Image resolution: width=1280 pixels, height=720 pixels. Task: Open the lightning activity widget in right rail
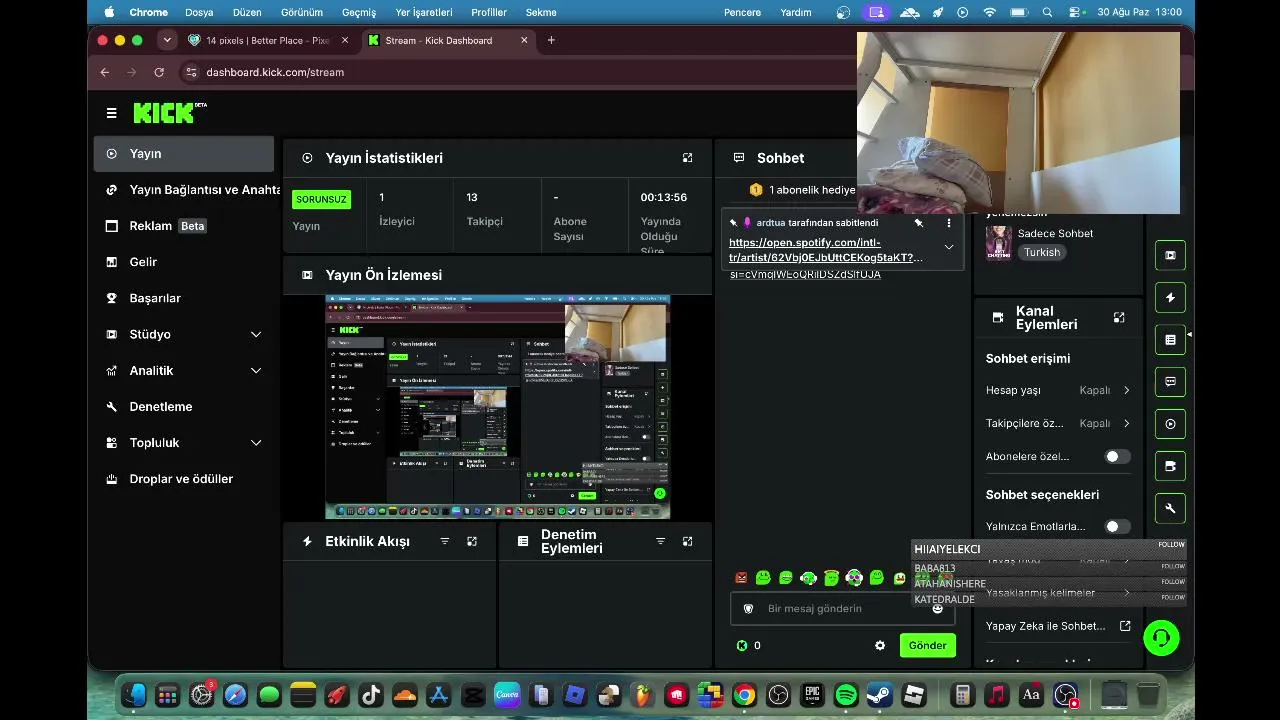tap(1170, 298)
